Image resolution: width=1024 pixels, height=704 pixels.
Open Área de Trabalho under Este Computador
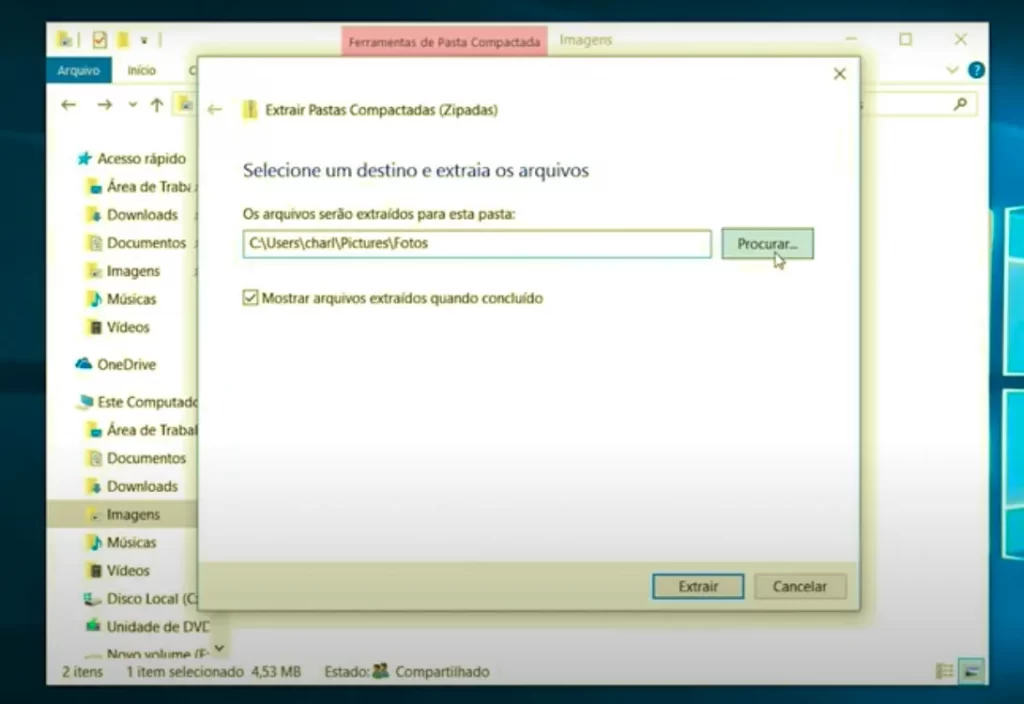pyautogui.click(x=140, y=430)
